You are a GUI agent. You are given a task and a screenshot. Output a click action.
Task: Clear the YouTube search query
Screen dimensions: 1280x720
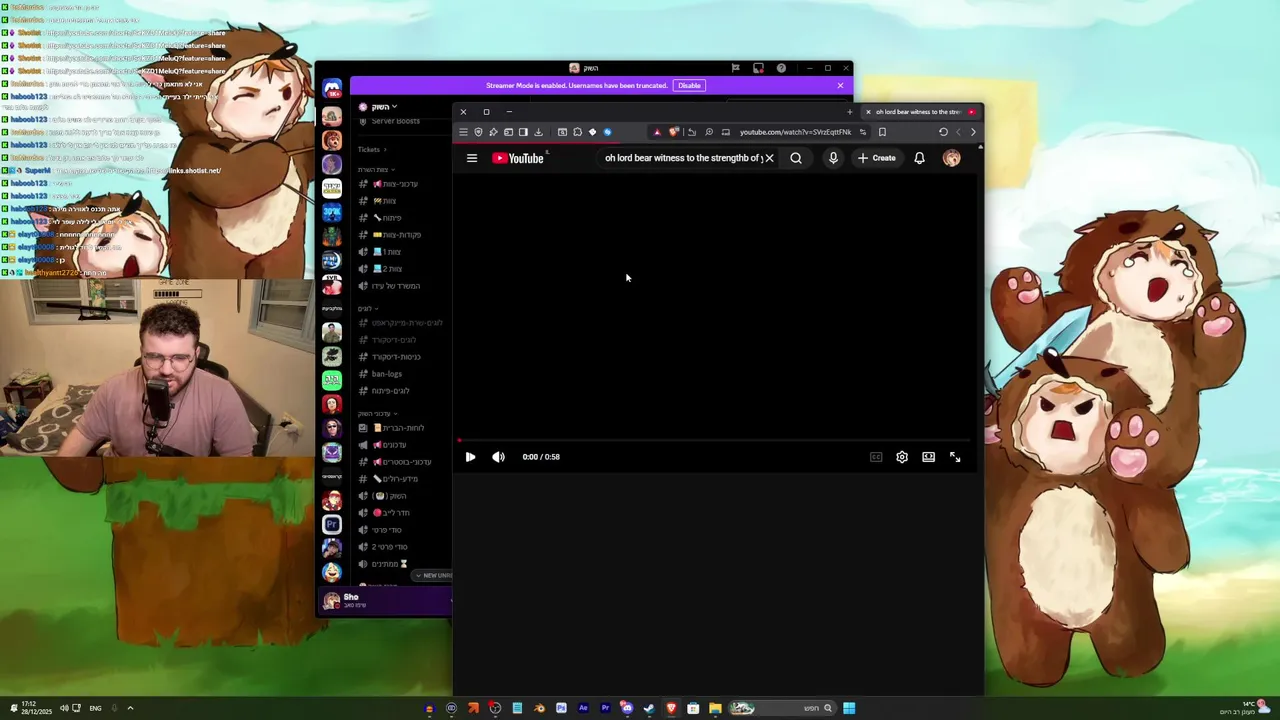pos(769,158)
